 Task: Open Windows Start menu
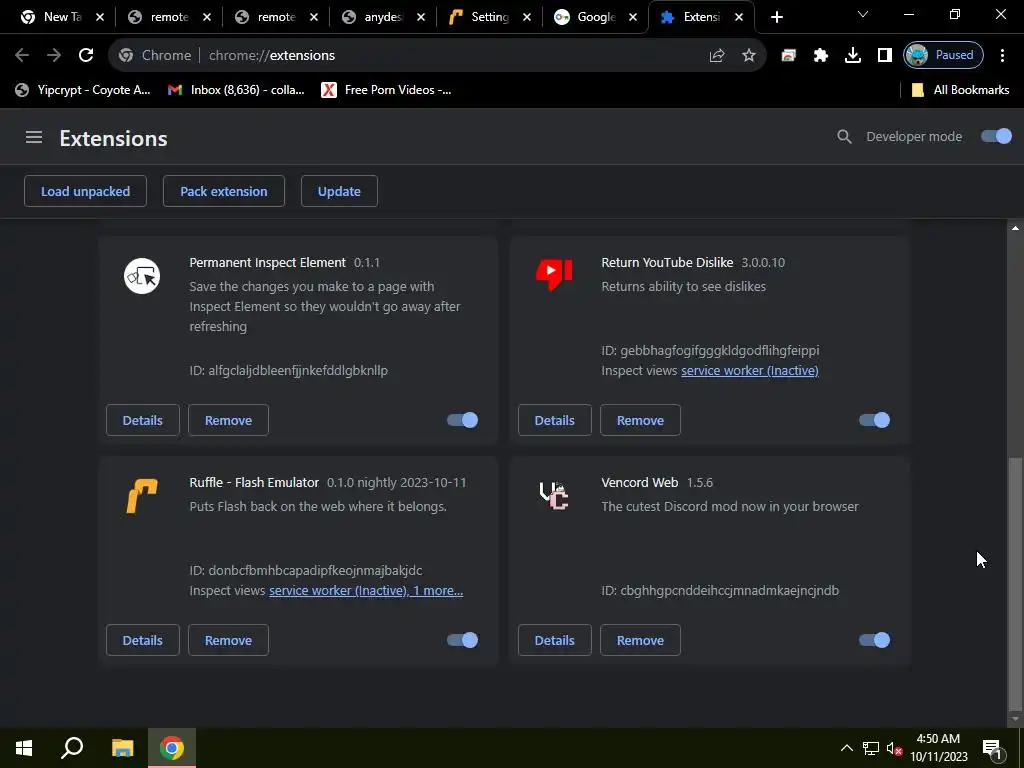point(24,748)
